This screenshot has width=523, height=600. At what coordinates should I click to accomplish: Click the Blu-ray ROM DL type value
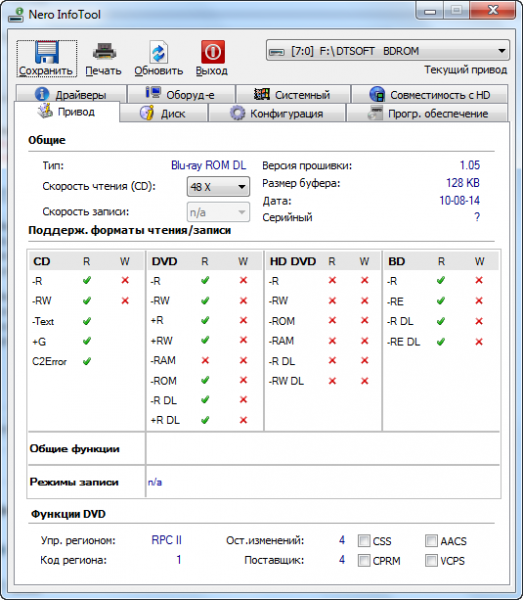[x=209, y=165]
